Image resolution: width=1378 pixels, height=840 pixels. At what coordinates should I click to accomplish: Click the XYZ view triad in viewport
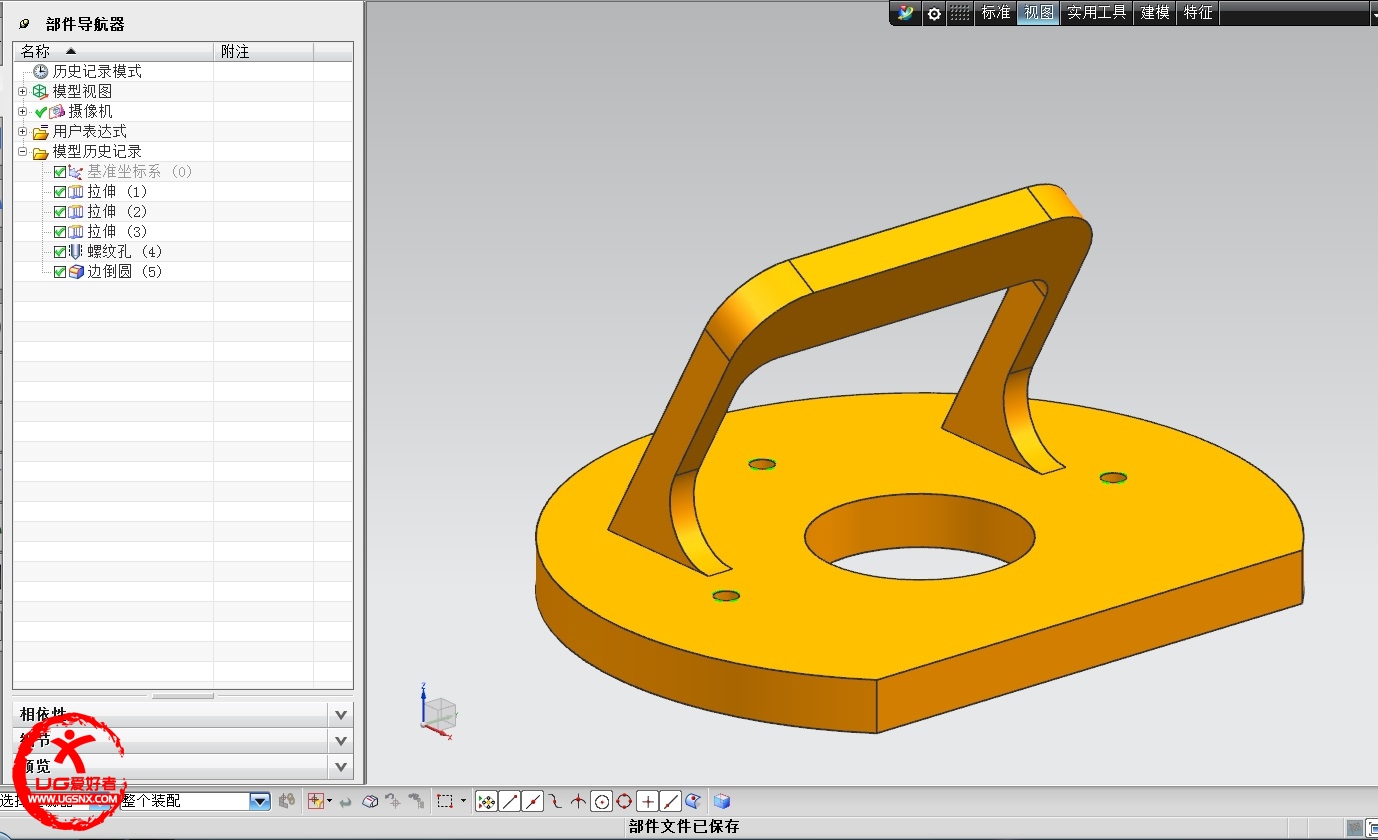[437, 711]
